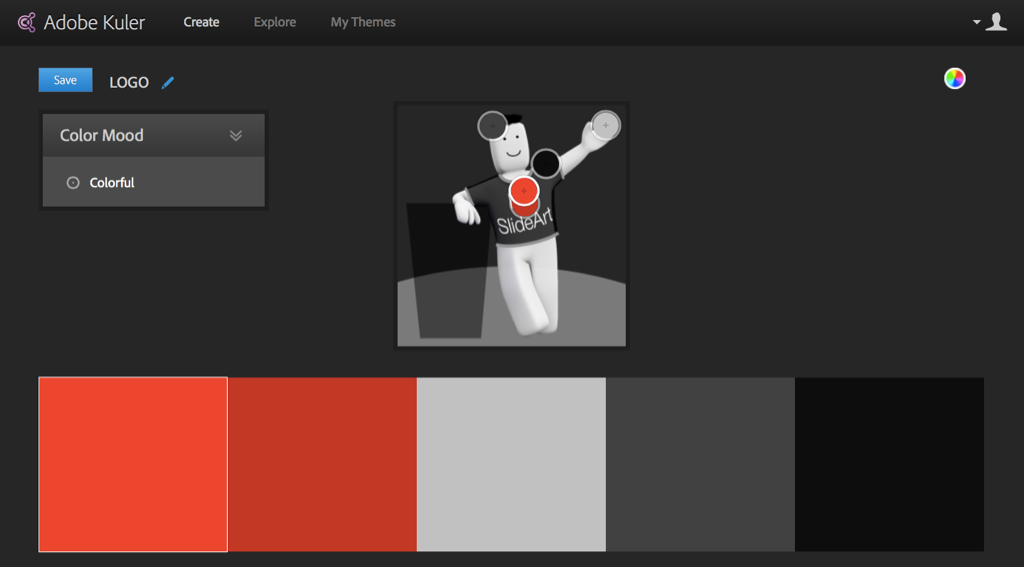Collapse the Color Mood panel chevron
The height and width of the screenshot is (567, 1024).
coord(236,135)
